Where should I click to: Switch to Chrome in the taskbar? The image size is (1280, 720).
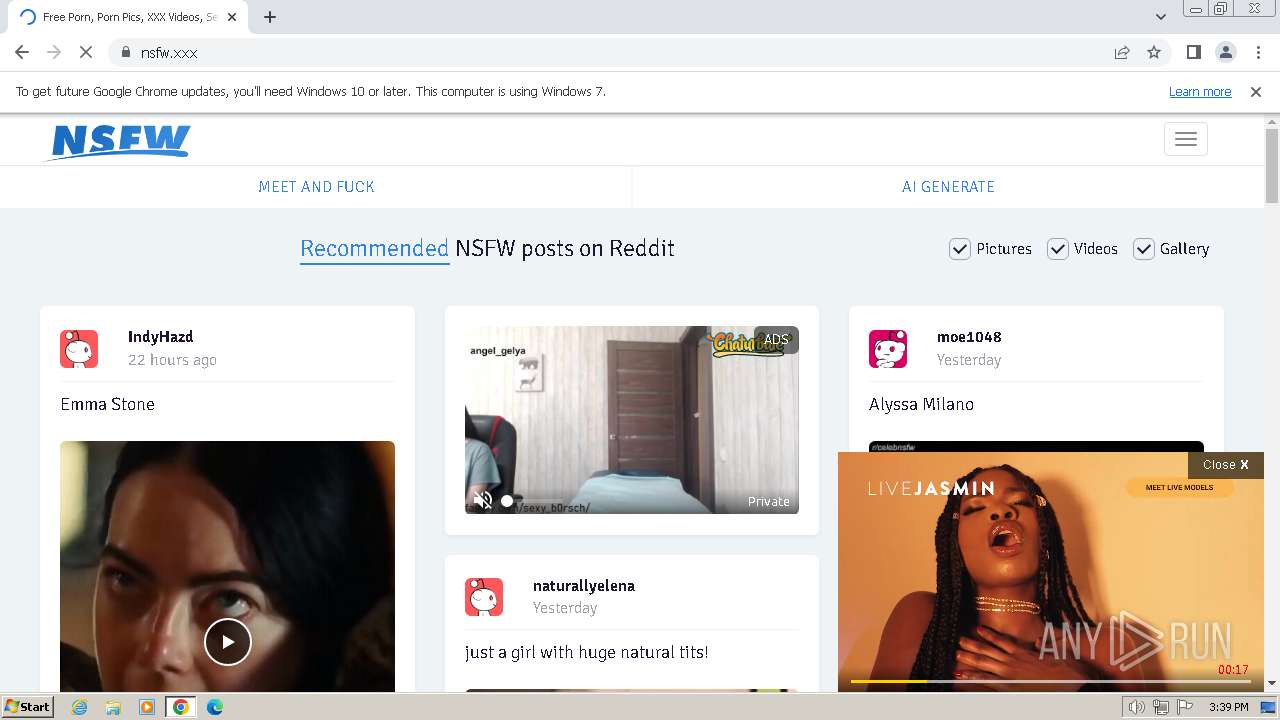click(181, 707)
